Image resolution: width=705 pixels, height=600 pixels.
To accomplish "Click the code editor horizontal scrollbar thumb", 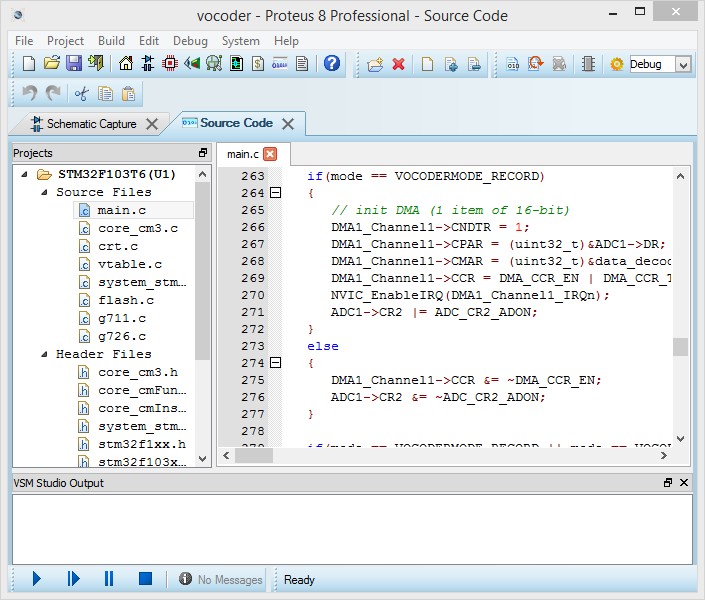I will coord(254,456).
